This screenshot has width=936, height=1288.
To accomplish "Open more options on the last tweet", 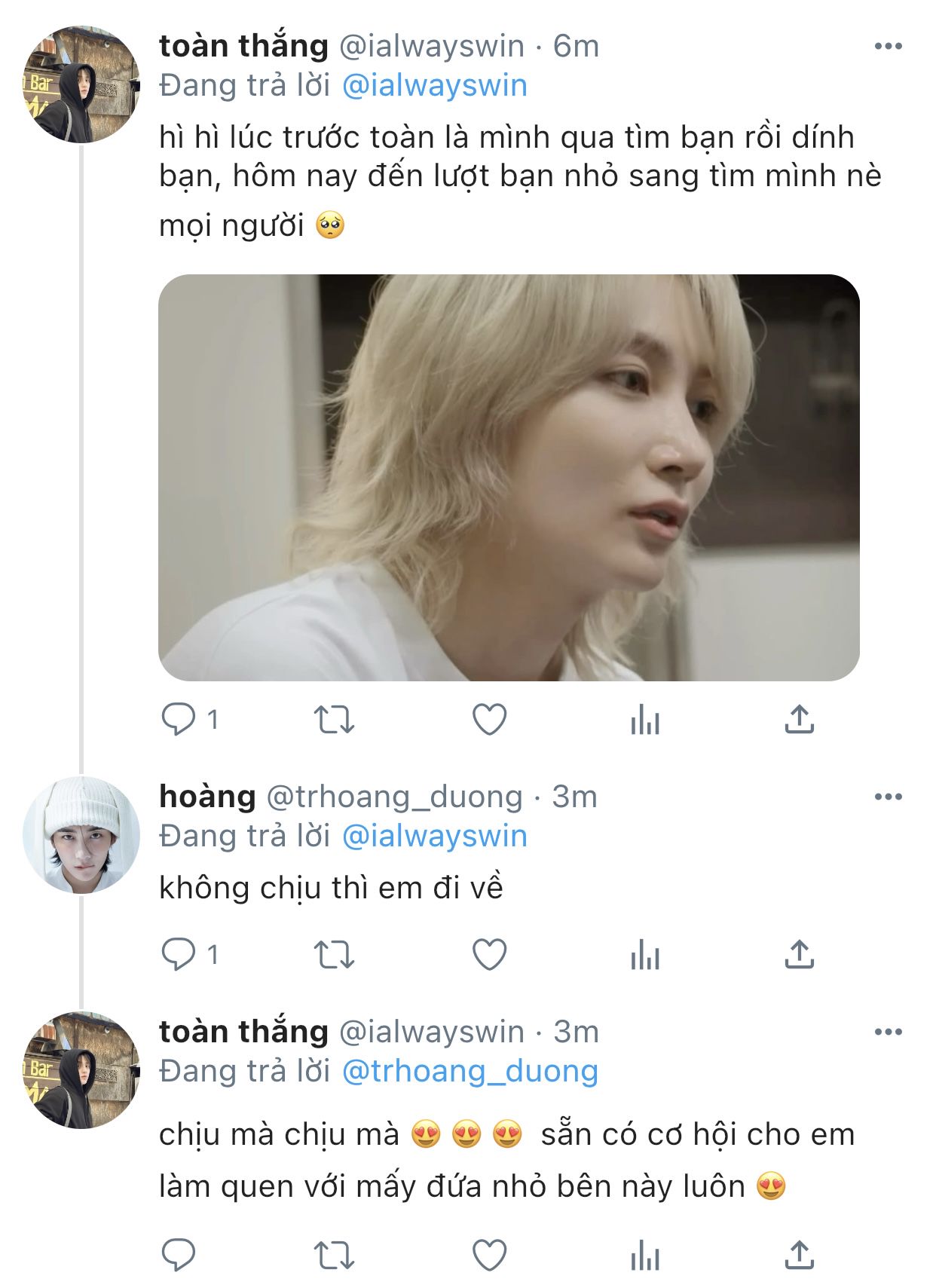I will tap(888, 1032).
